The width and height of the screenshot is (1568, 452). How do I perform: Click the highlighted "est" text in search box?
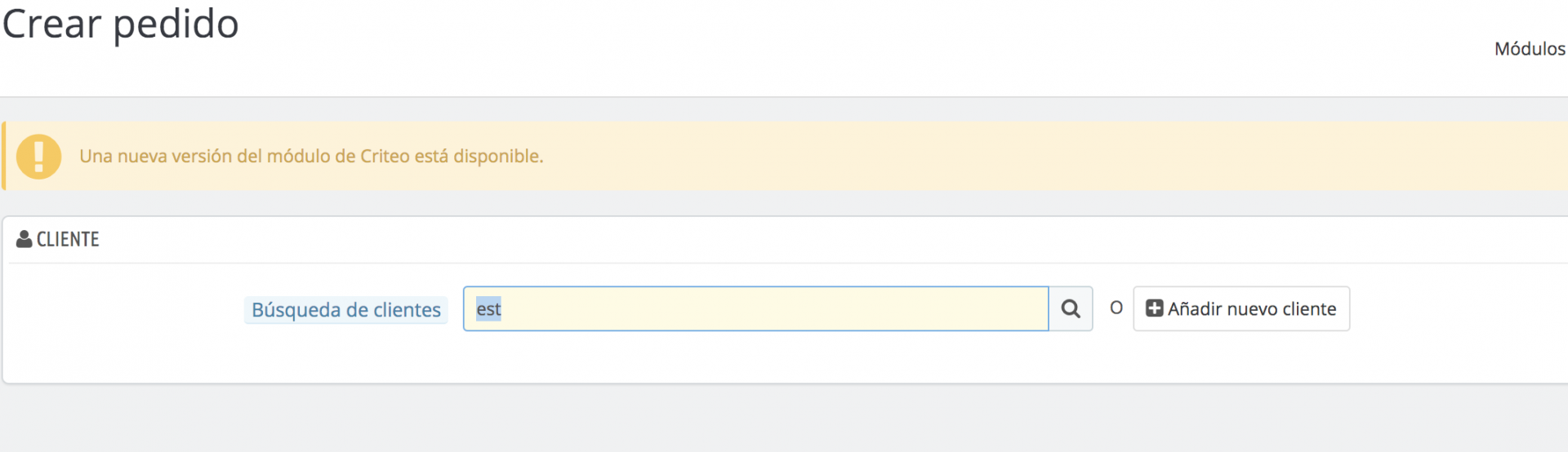(x=488, y=309)
